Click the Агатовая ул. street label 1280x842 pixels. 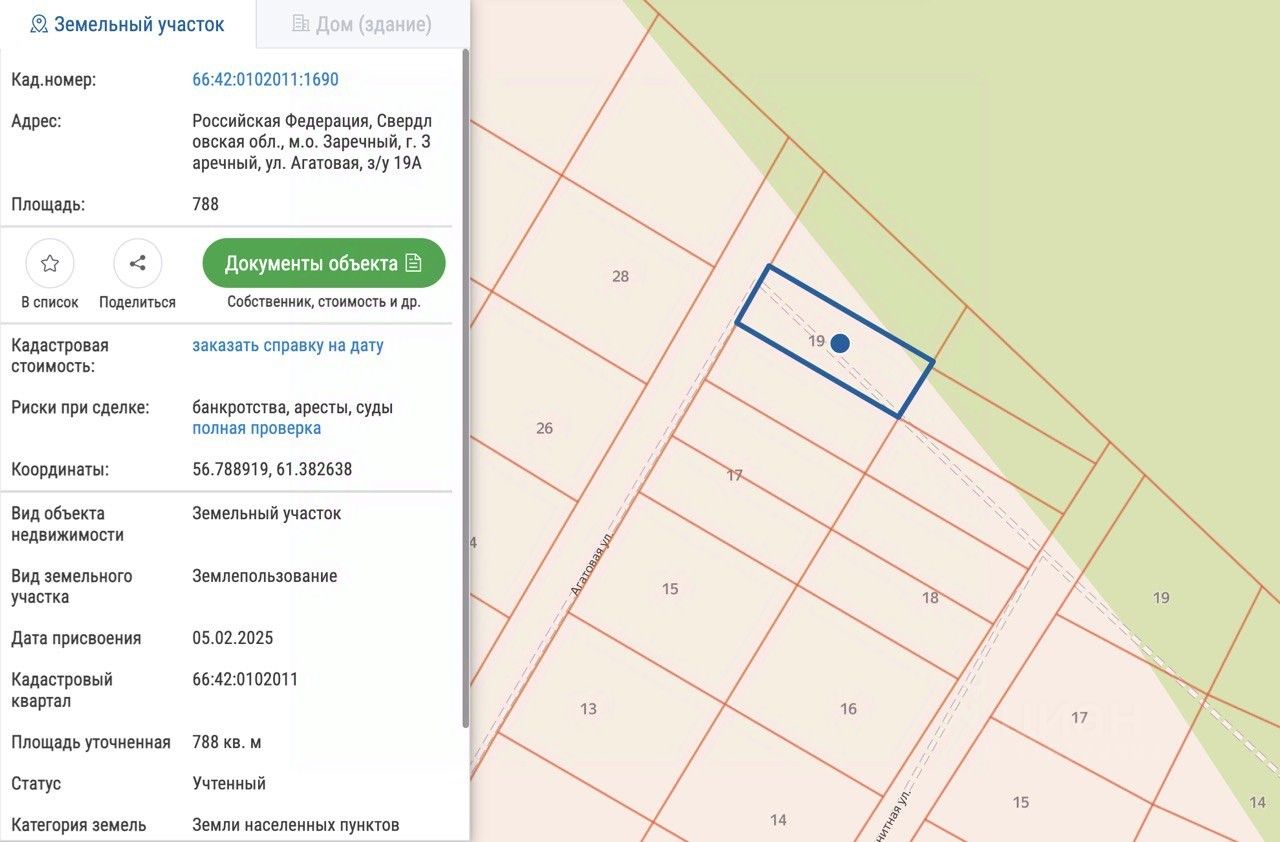[590, 565]
